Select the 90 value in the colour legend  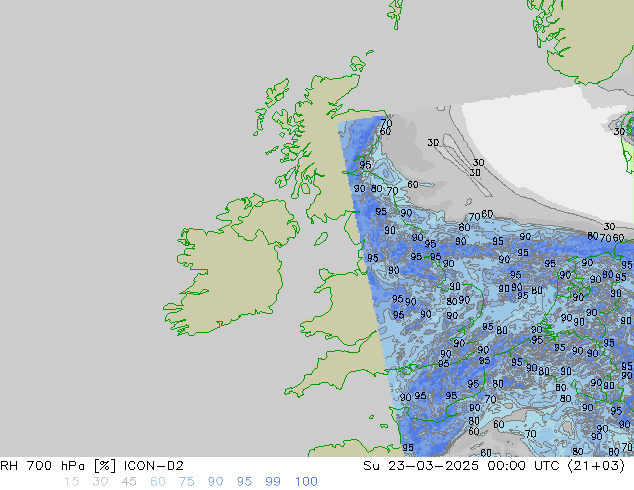coord(215,482)
